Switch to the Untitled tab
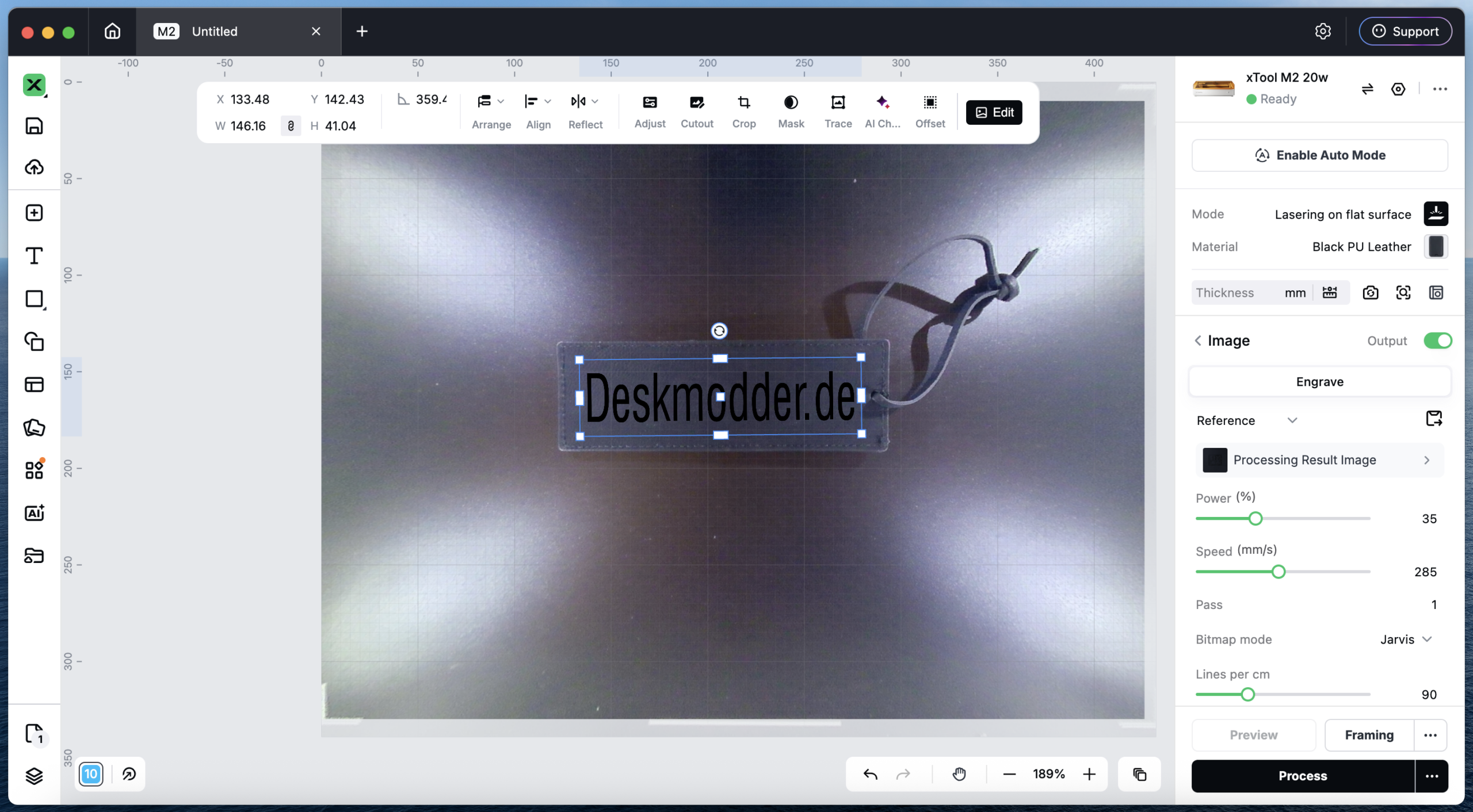1473x812 pixels. (238, 31)
